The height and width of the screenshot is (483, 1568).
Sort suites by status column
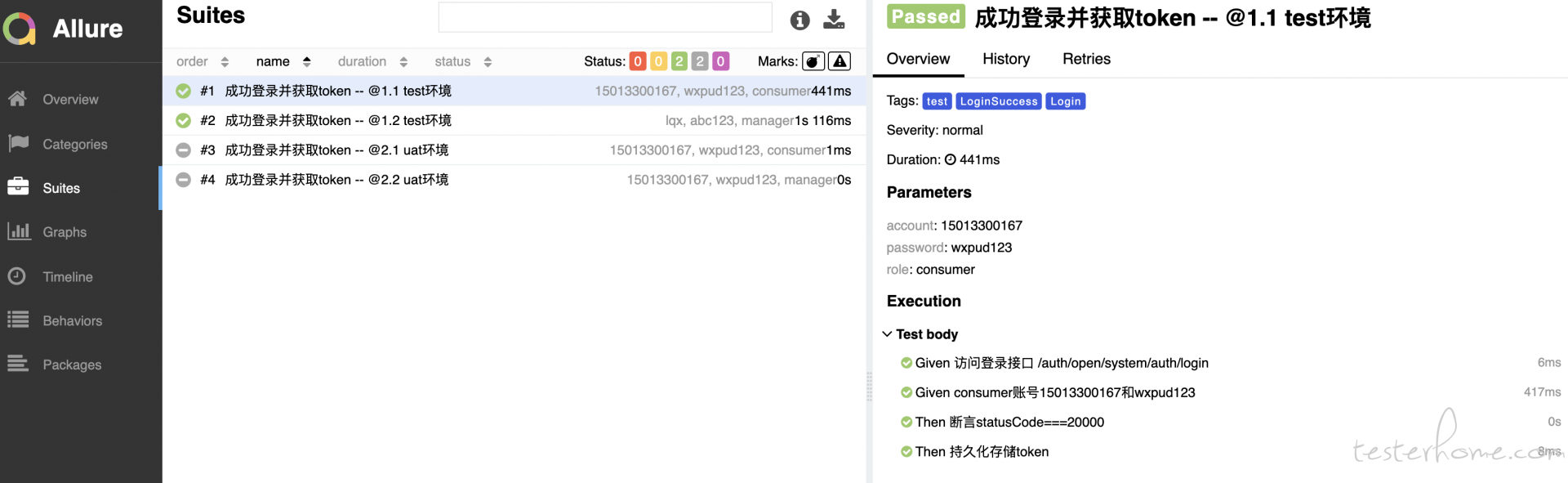(x=463, y=61)
